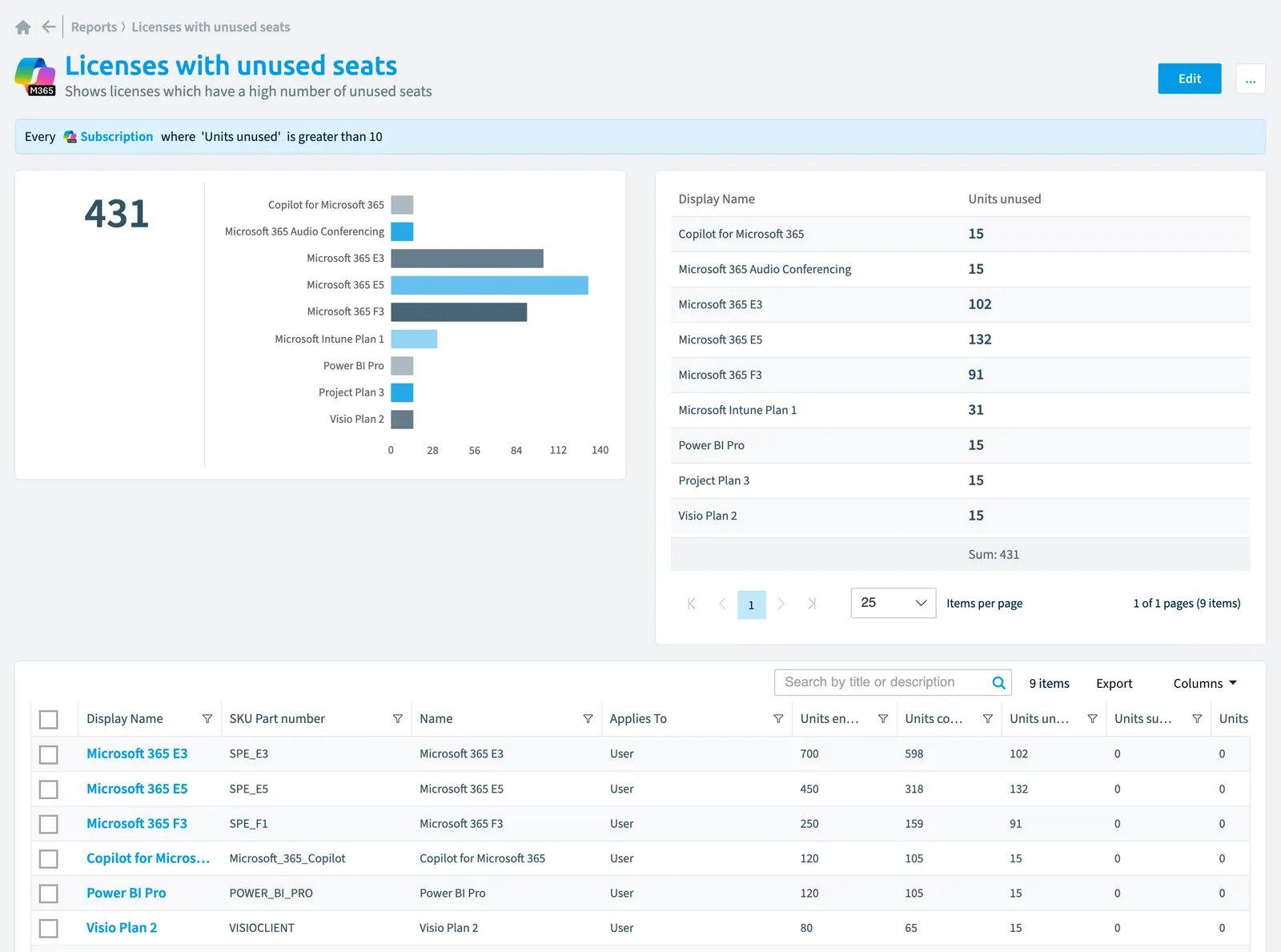The width and height of the screenshot is (1281, 952).
Task: Click the Edit button
Action: (x=1190, y=78)
